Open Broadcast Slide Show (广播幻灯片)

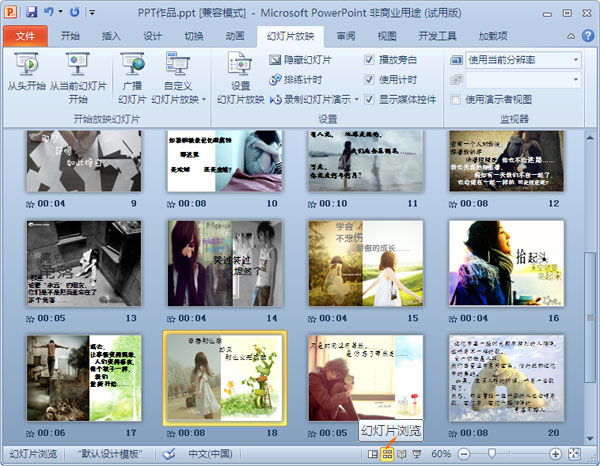pos(132,78)
